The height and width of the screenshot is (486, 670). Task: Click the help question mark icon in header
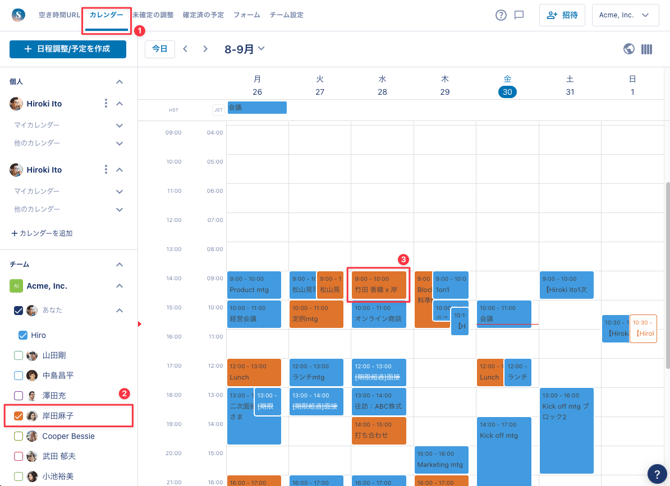pyautogui.click(x=501, y=15)
